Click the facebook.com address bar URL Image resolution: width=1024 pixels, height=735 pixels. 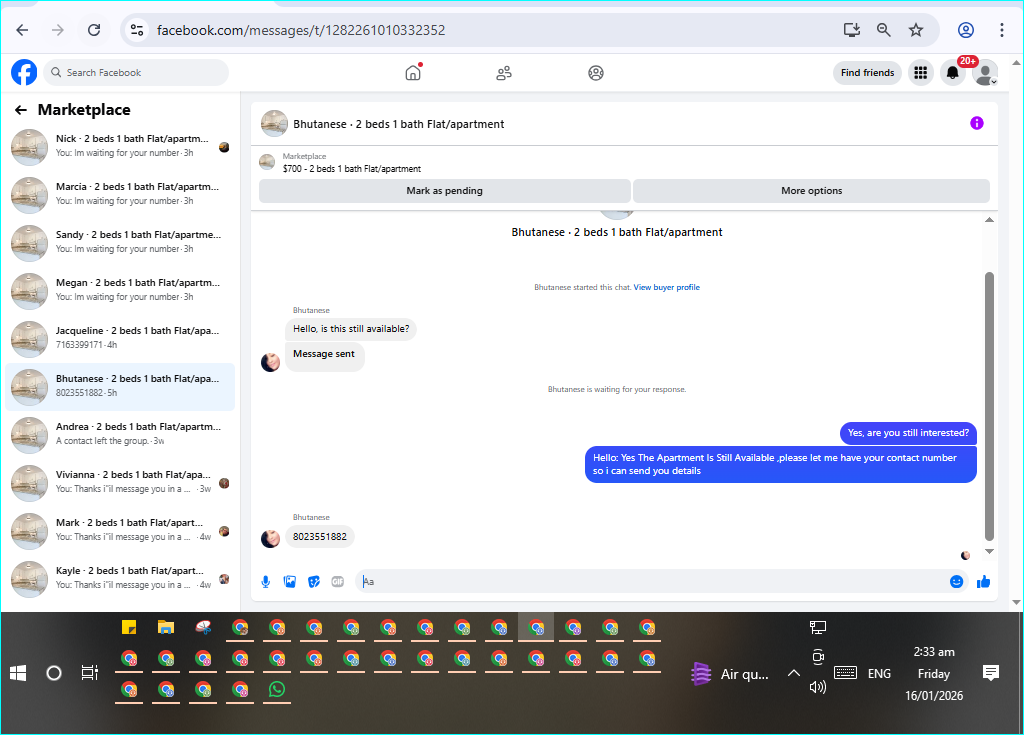(301, 30)
